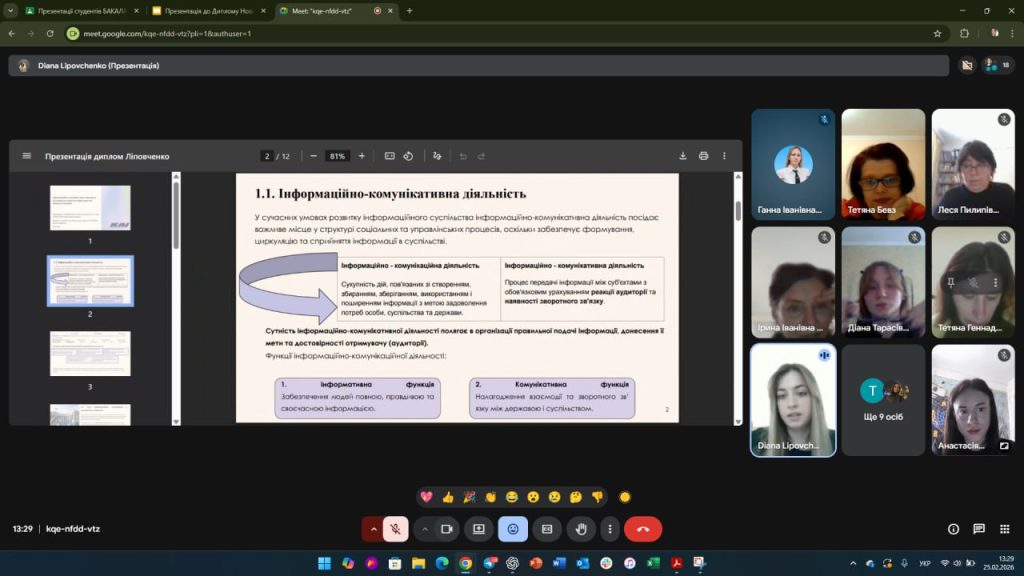Screen dimensions: 1024x576
Task: Expand video settings arrow beside camera
Action: [x=425, y=529]
